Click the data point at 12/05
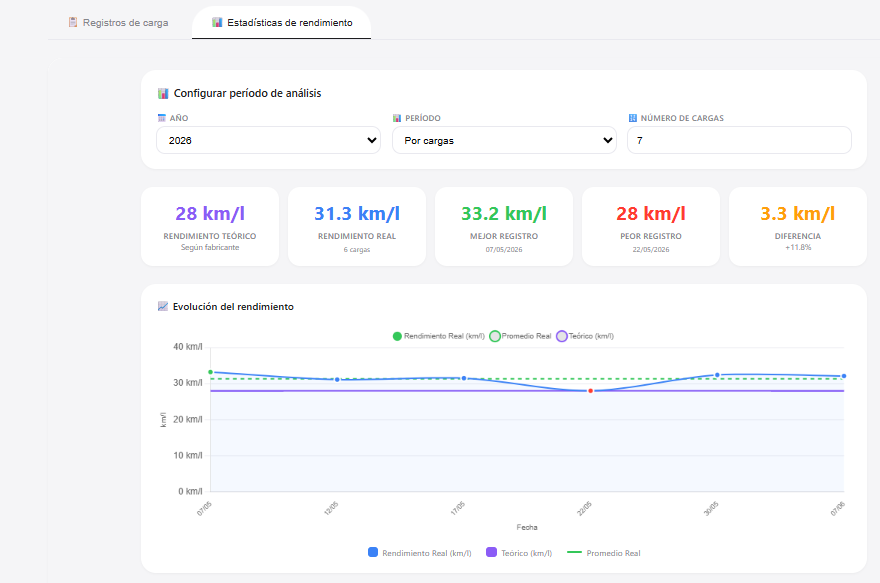Screen dimensions: 880x583 pyautogui.click(x=337, y=380)
